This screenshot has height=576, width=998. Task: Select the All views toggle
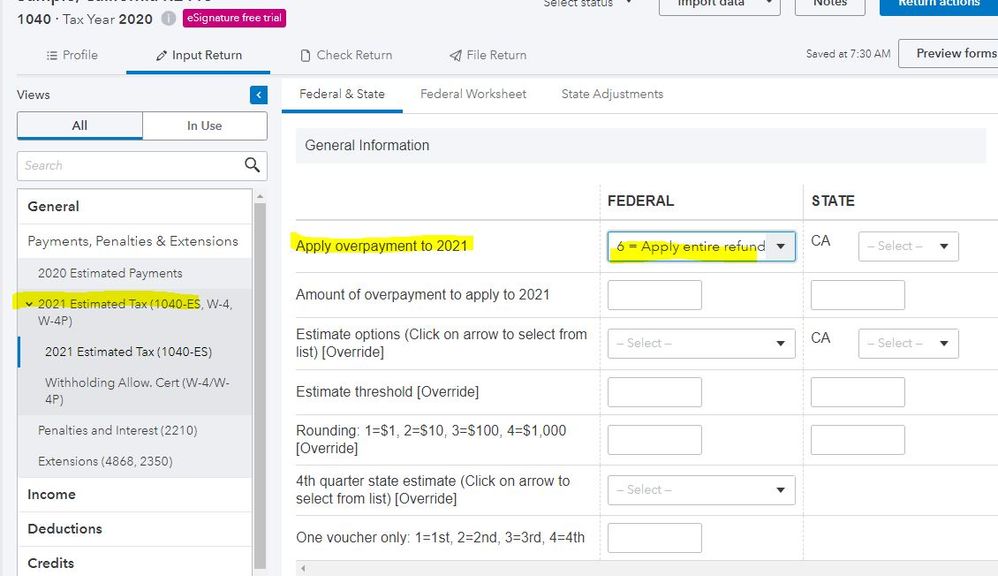coord(80,126)
